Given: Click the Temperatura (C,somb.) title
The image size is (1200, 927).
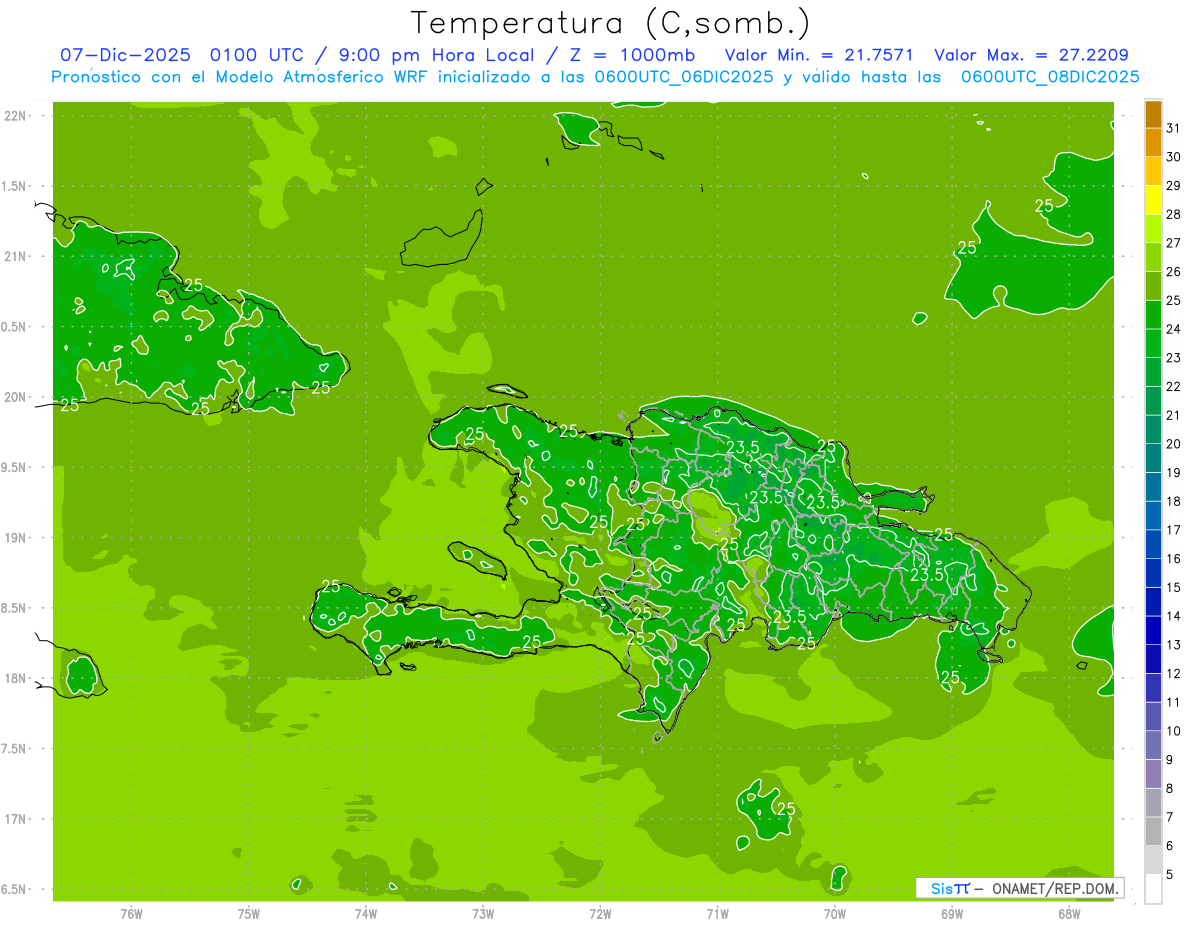Looking at the screenshot, I should [x=611, y=23].
